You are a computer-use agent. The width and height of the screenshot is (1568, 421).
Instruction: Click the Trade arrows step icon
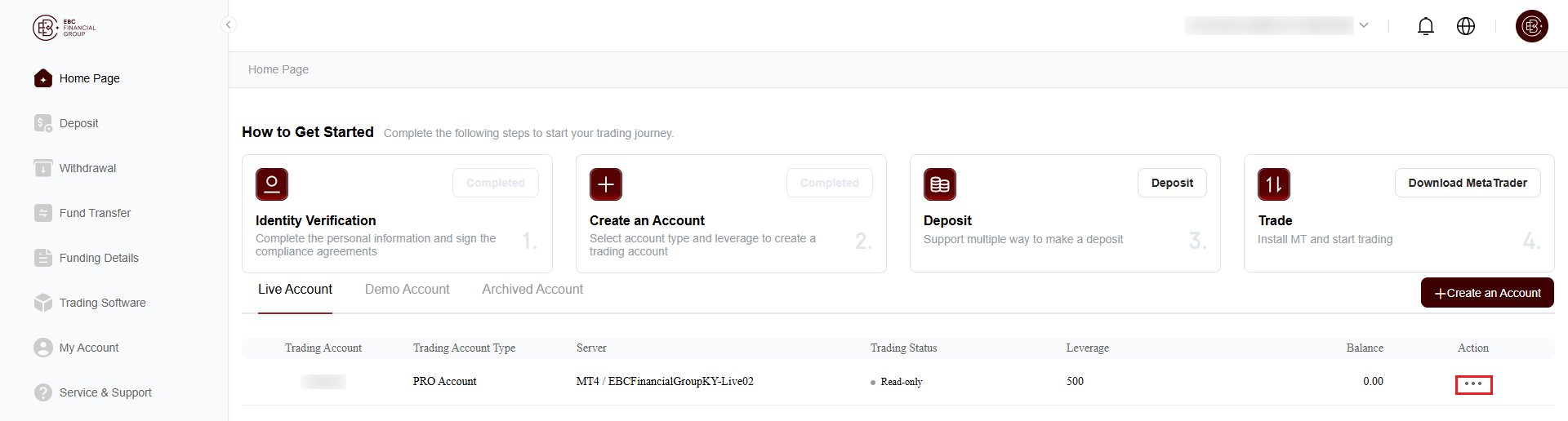click(x=1274, y=184)
